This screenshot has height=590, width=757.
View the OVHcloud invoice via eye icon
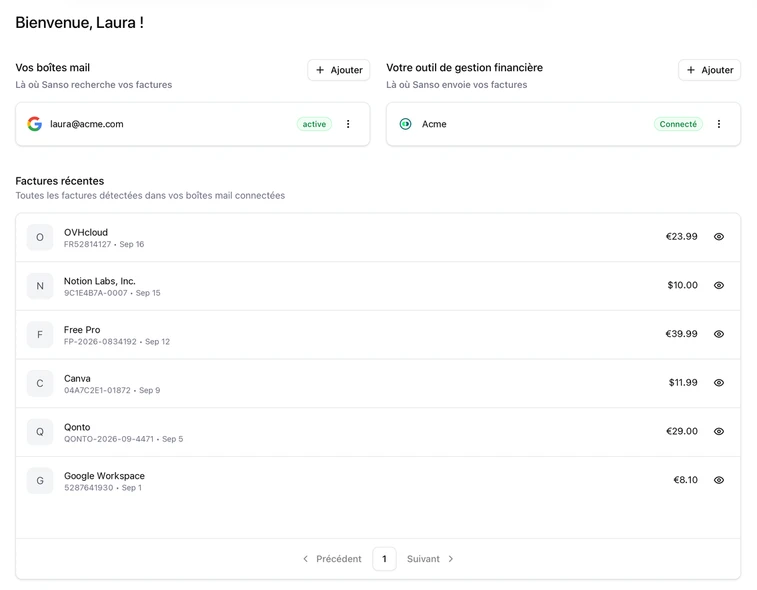(719, 237)
